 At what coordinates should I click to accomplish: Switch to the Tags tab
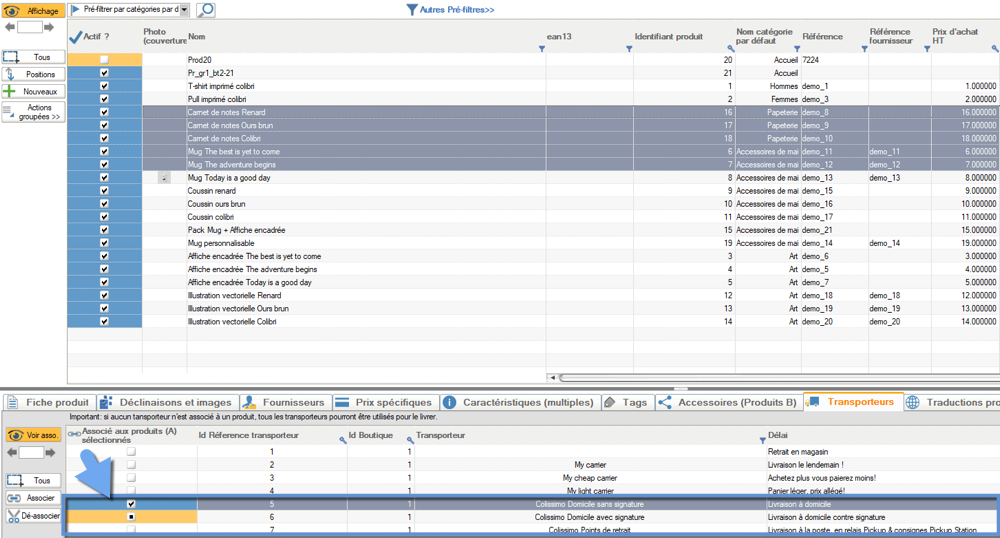click(x=626, y=402)
